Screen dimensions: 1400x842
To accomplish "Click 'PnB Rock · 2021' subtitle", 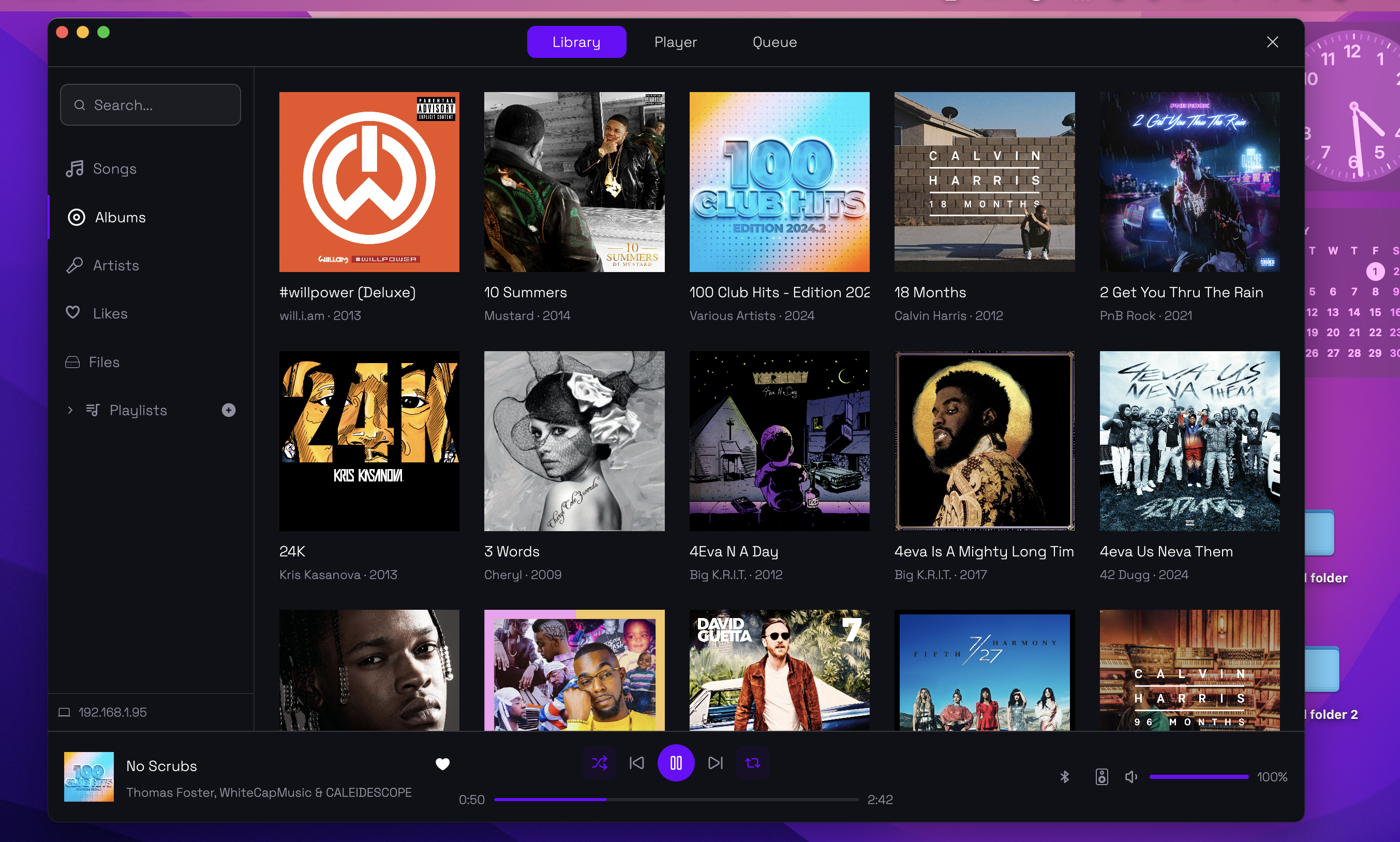I will pyautogui.click(x=1146, y=315).
